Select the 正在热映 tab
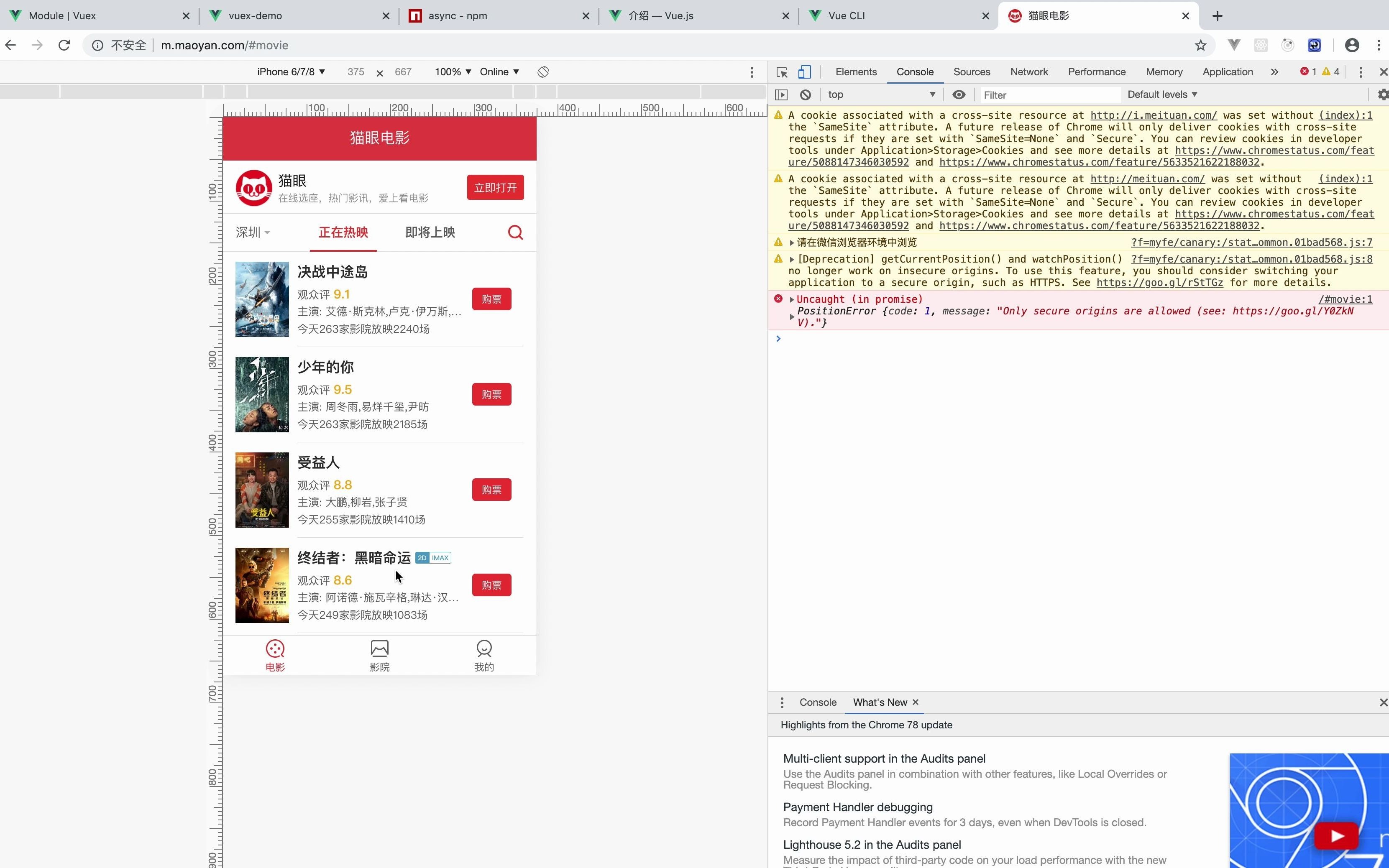 tap(343, 232)
